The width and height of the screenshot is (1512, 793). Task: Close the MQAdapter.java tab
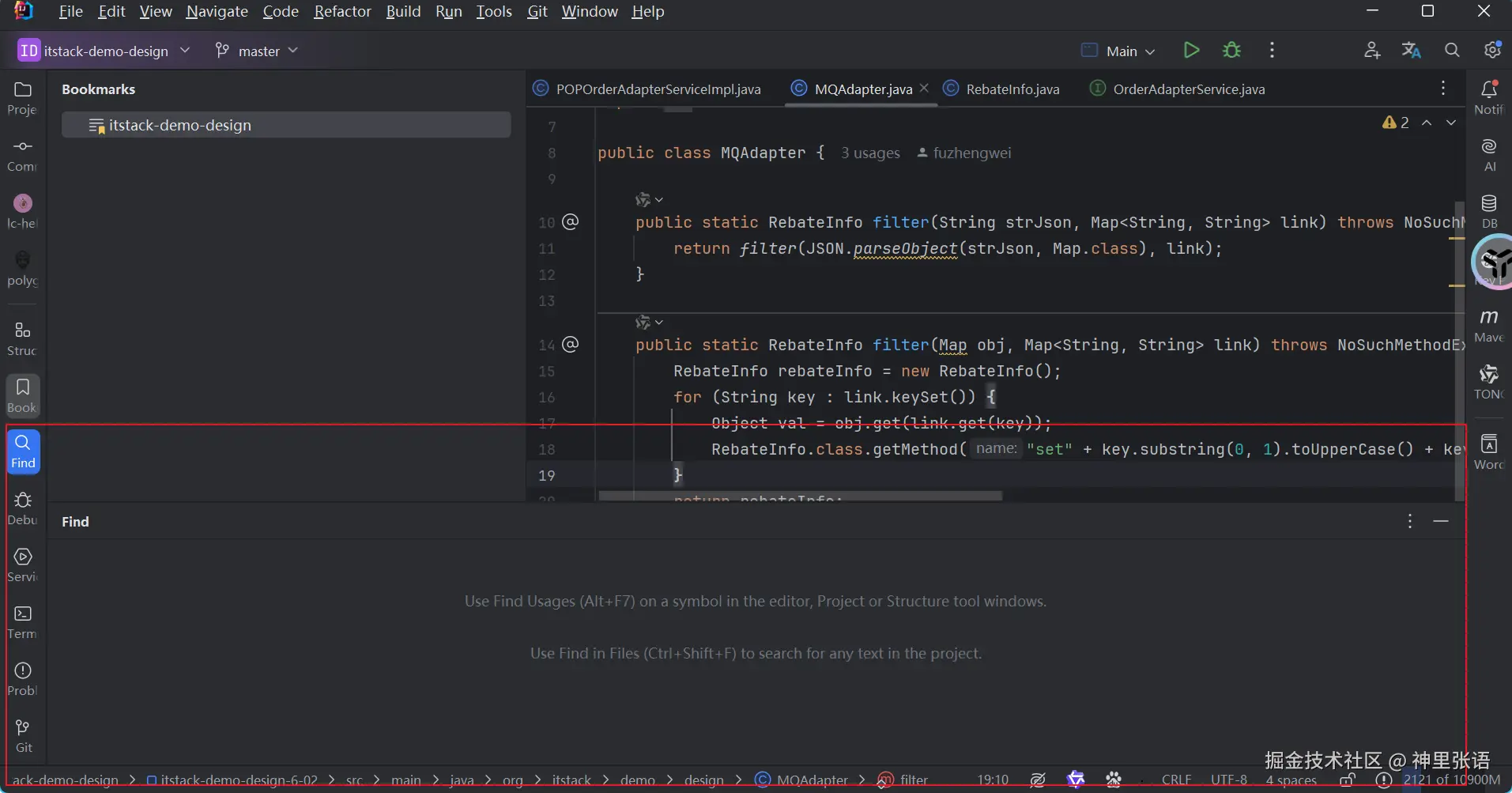924,88
